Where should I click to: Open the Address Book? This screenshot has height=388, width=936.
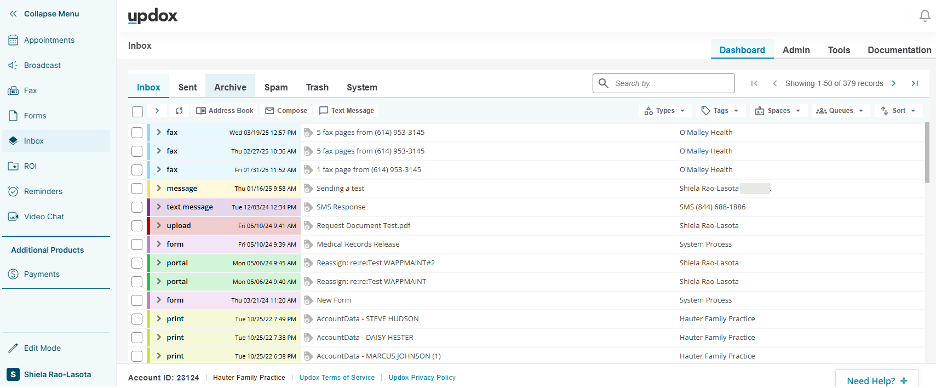pyautogui.click(x=225, y=110)
